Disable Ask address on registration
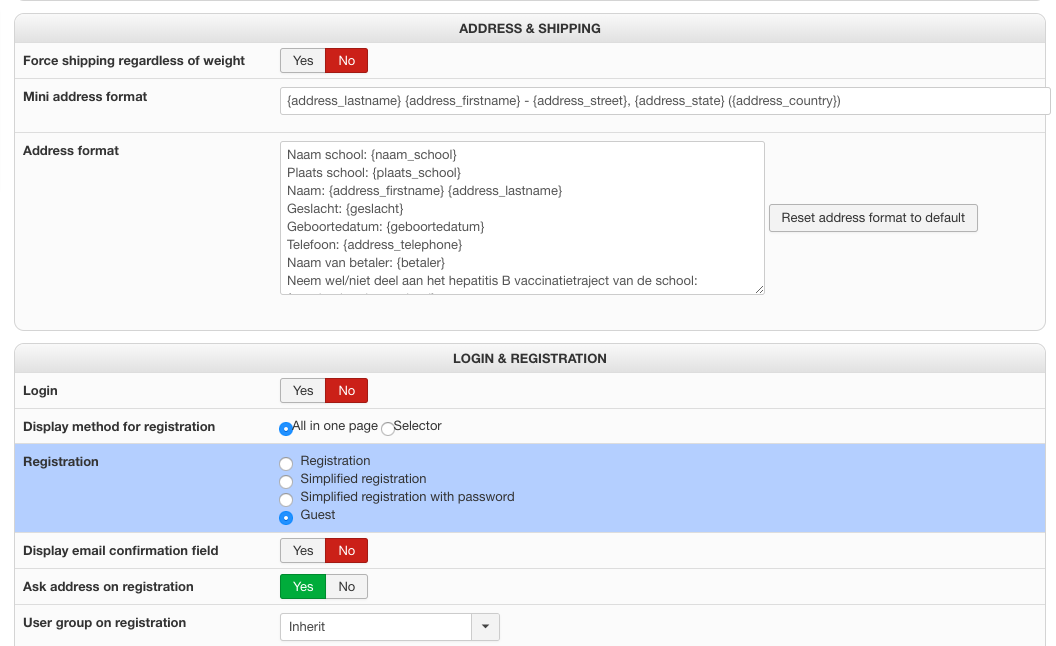The width and height of the screenshot is (1056, 646). pyautogui.click(x=347, y=587)
